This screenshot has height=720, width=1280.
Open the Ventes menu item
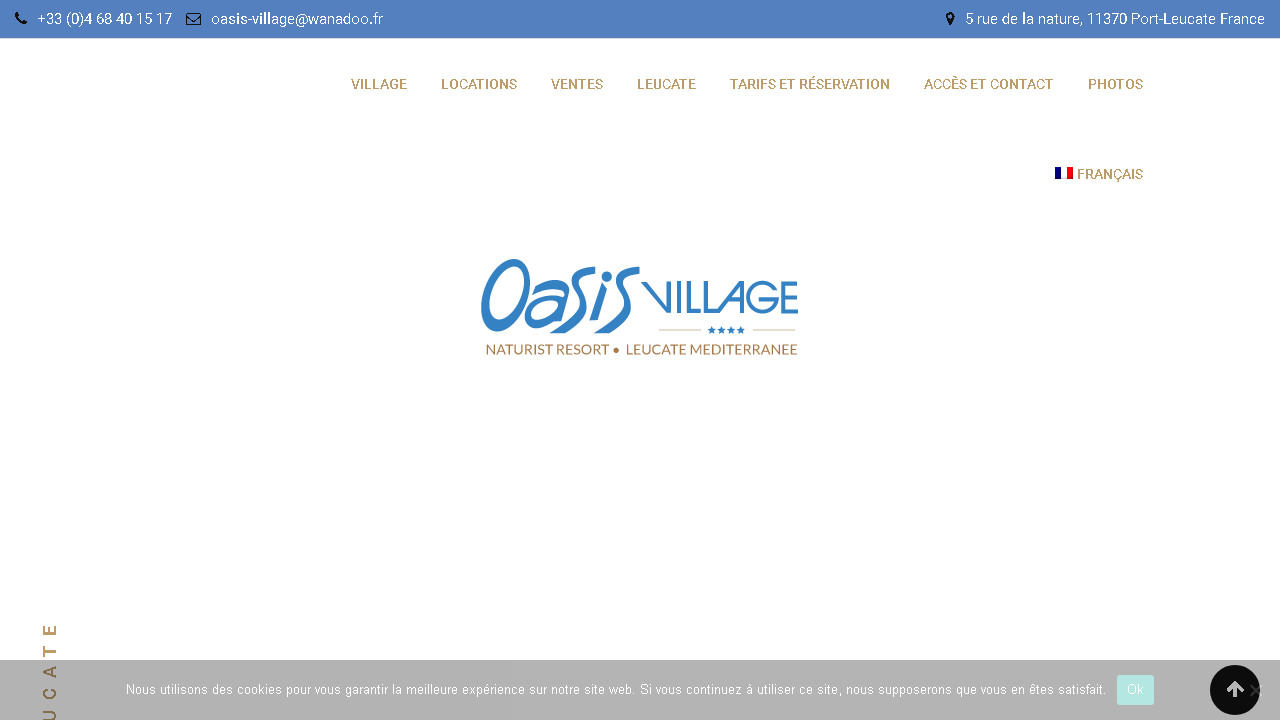click(577, 84)
